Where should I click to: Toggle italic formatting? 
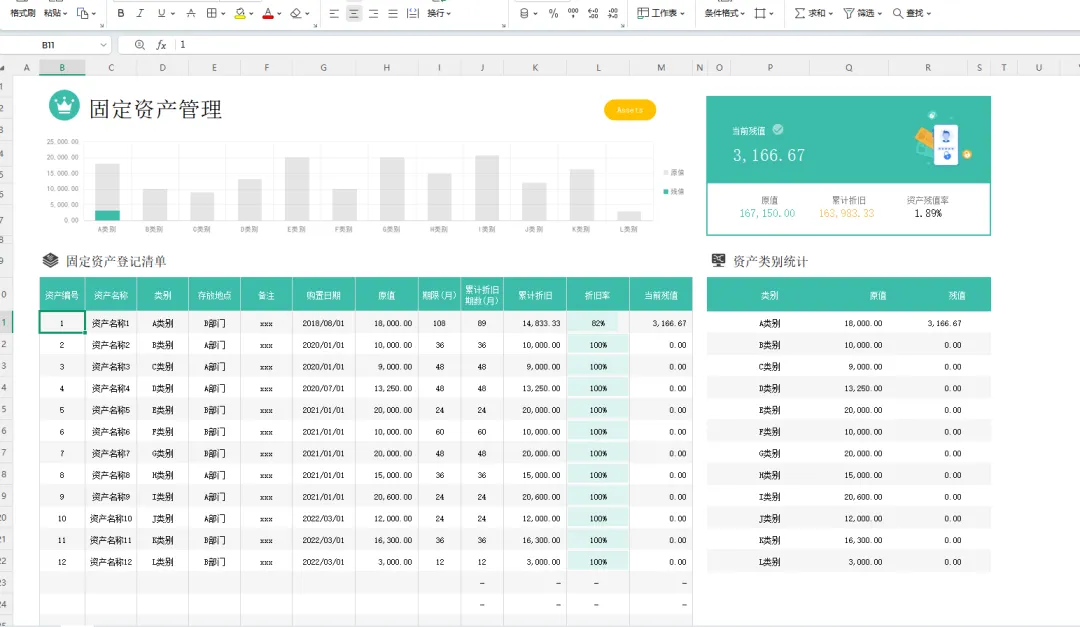click(x=140, y=13)
